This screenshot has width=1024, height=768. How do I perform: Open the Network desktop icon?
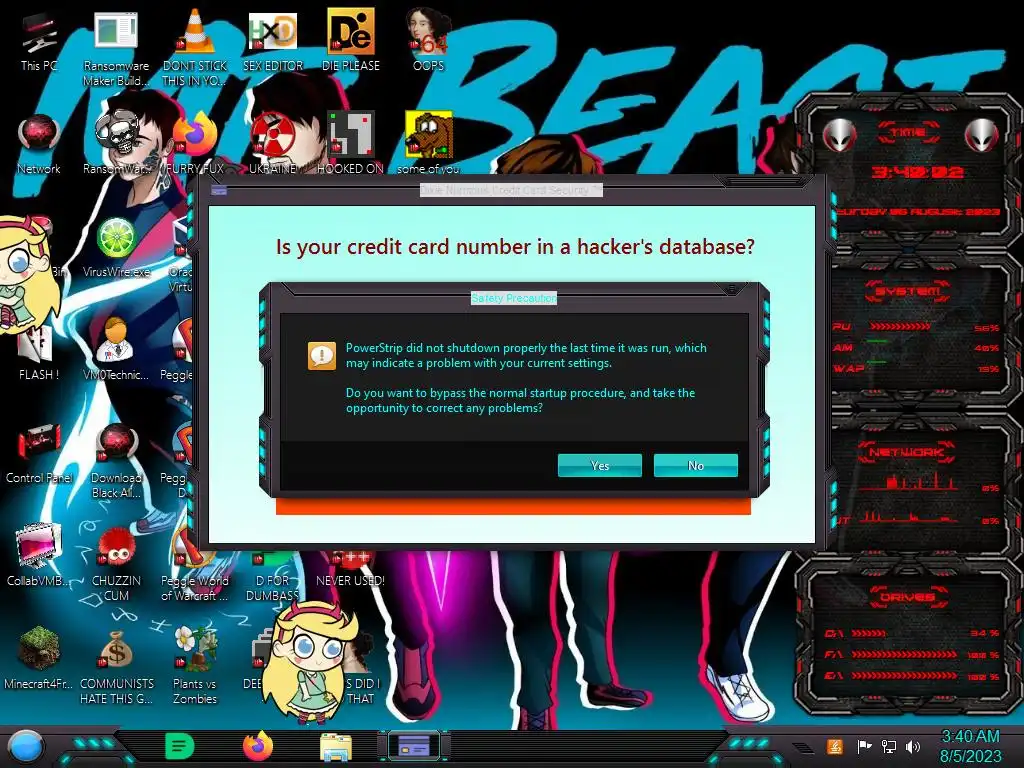point(39,145)
